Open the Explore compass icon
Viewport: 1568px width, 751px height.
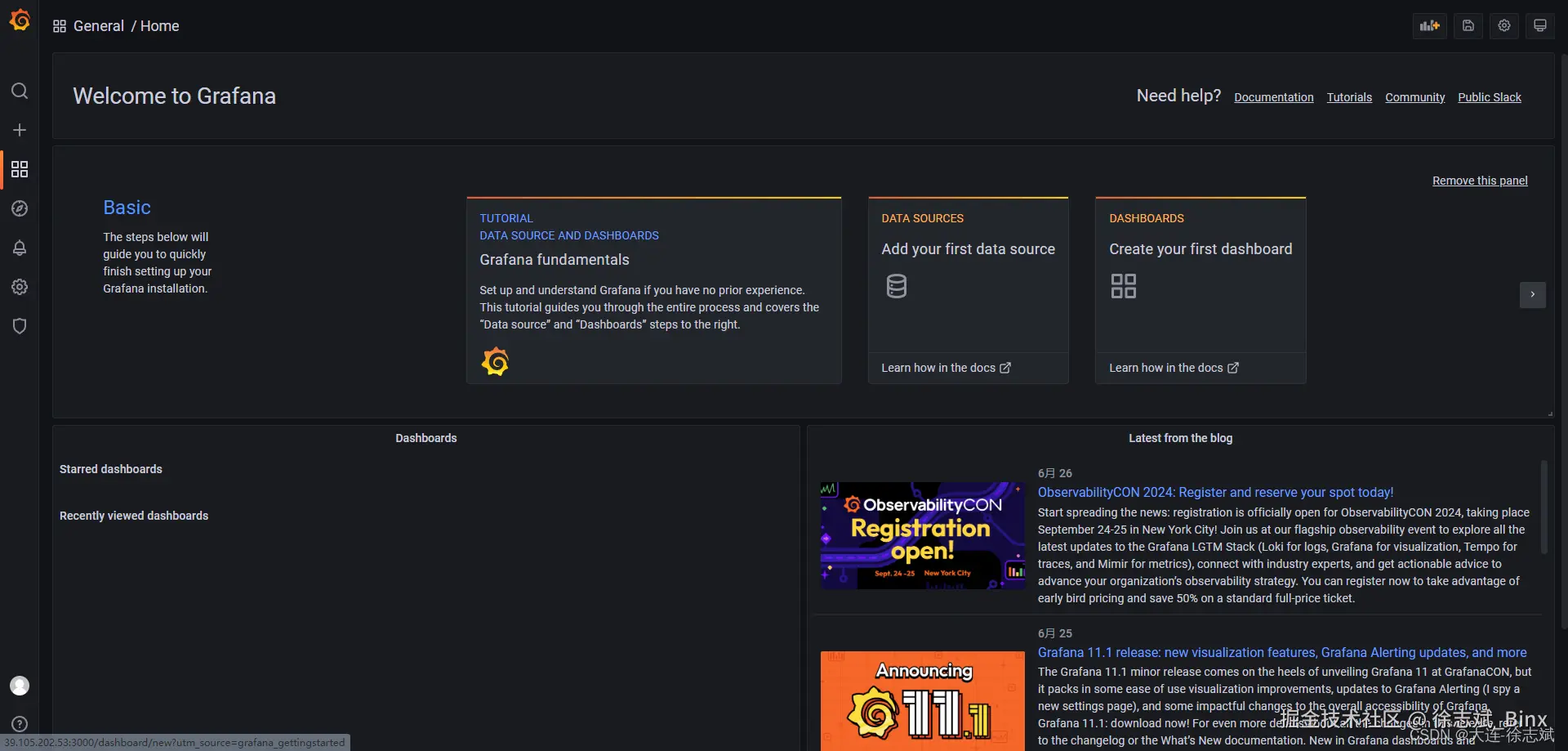(20, 208)
